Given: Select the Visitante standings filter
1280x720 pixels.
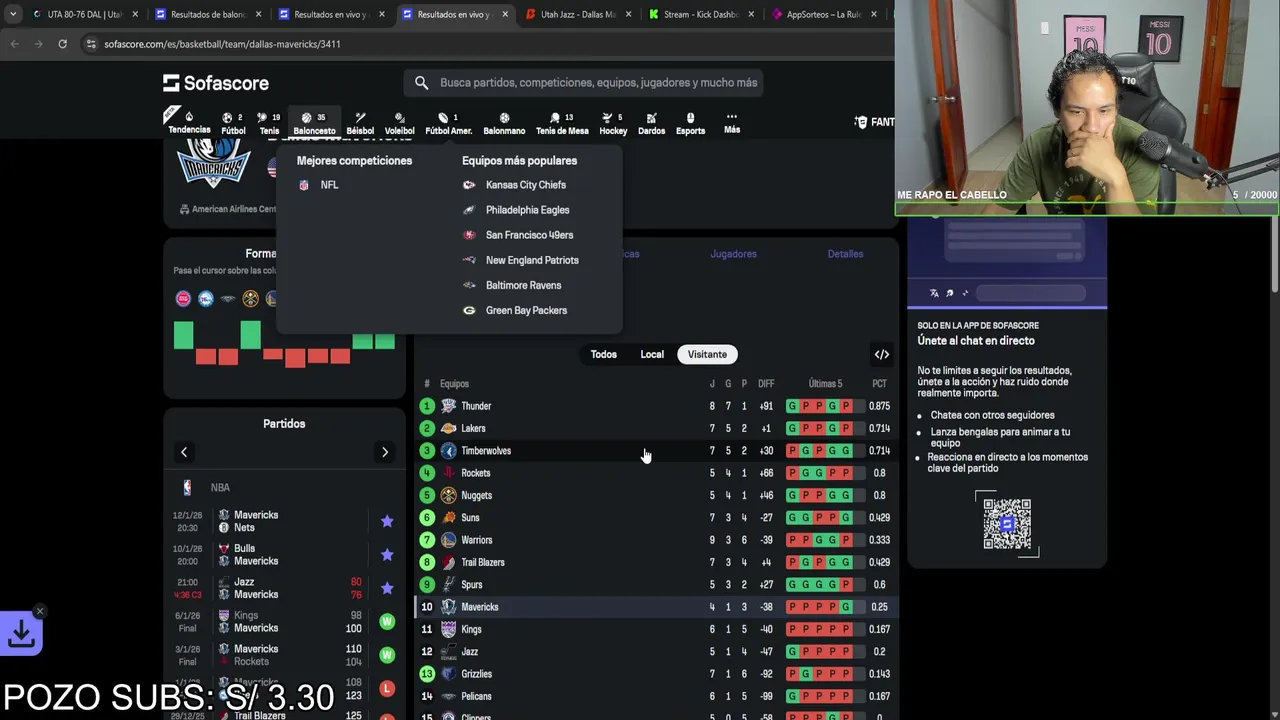Looking at the screenshot, I should pos(707,354).
